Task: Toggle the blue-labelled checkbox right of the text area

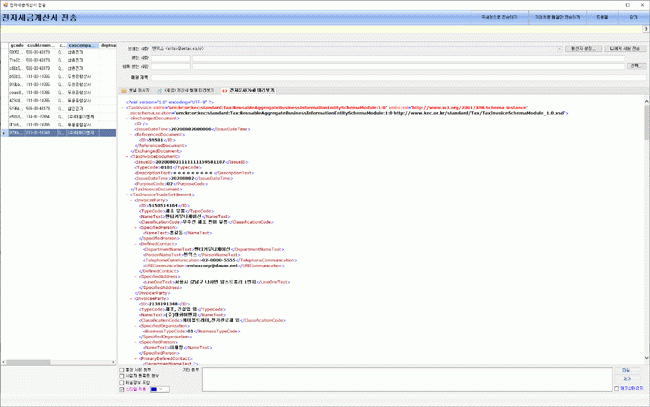Action: (x=616, y=388)
